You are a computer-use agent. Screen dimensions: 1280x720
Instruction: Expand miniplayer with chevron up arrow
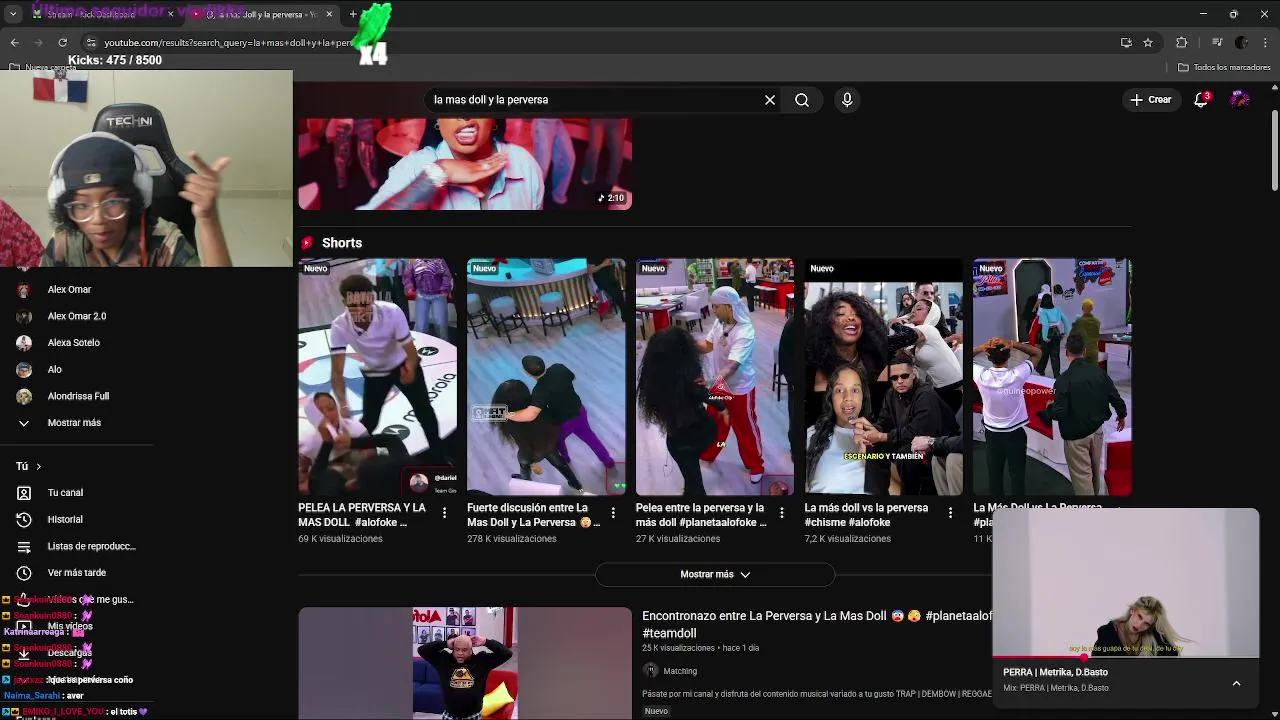click(1236, 683)
